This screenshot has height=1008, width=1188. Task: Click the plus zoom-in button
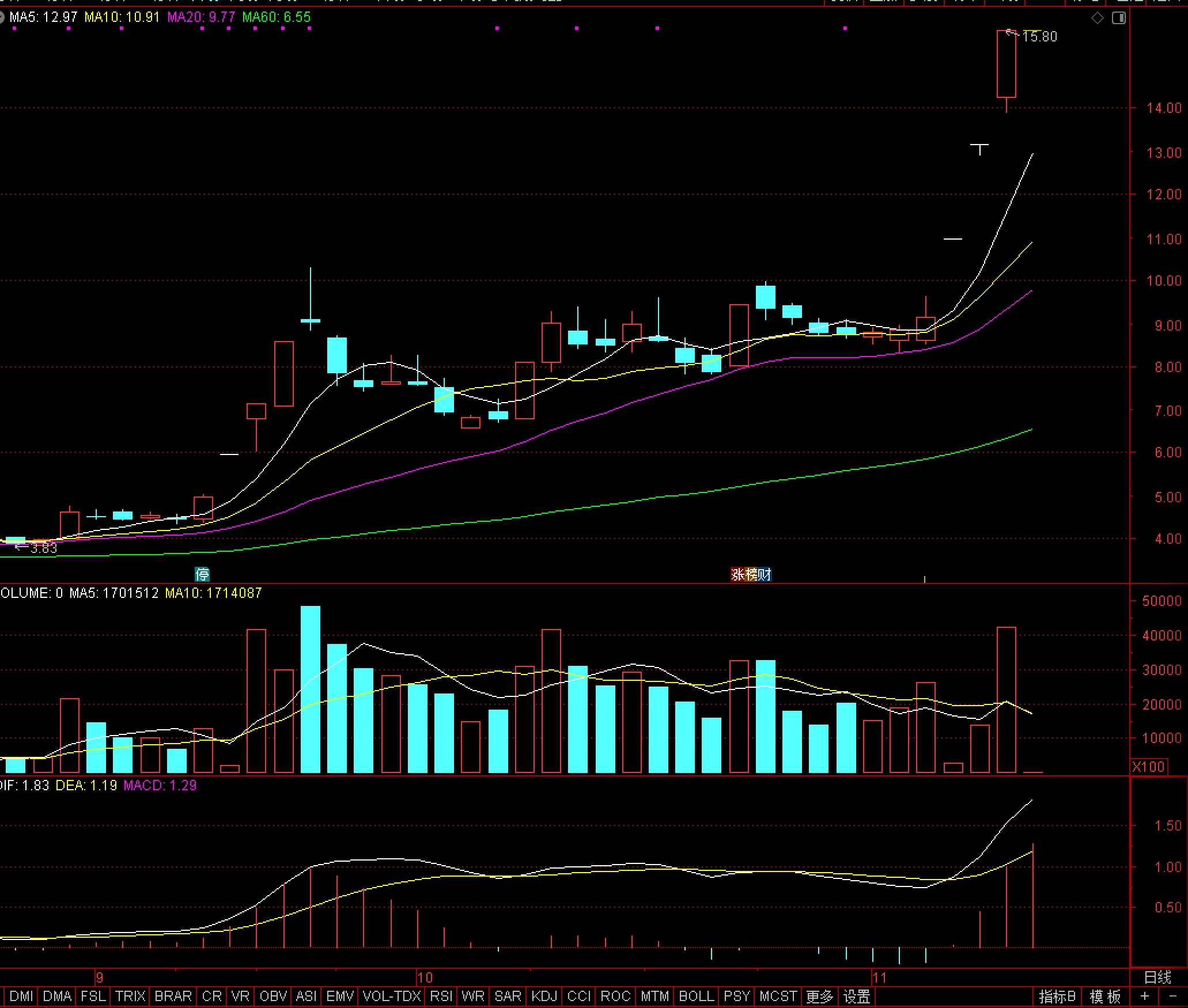pos(1144,996)
